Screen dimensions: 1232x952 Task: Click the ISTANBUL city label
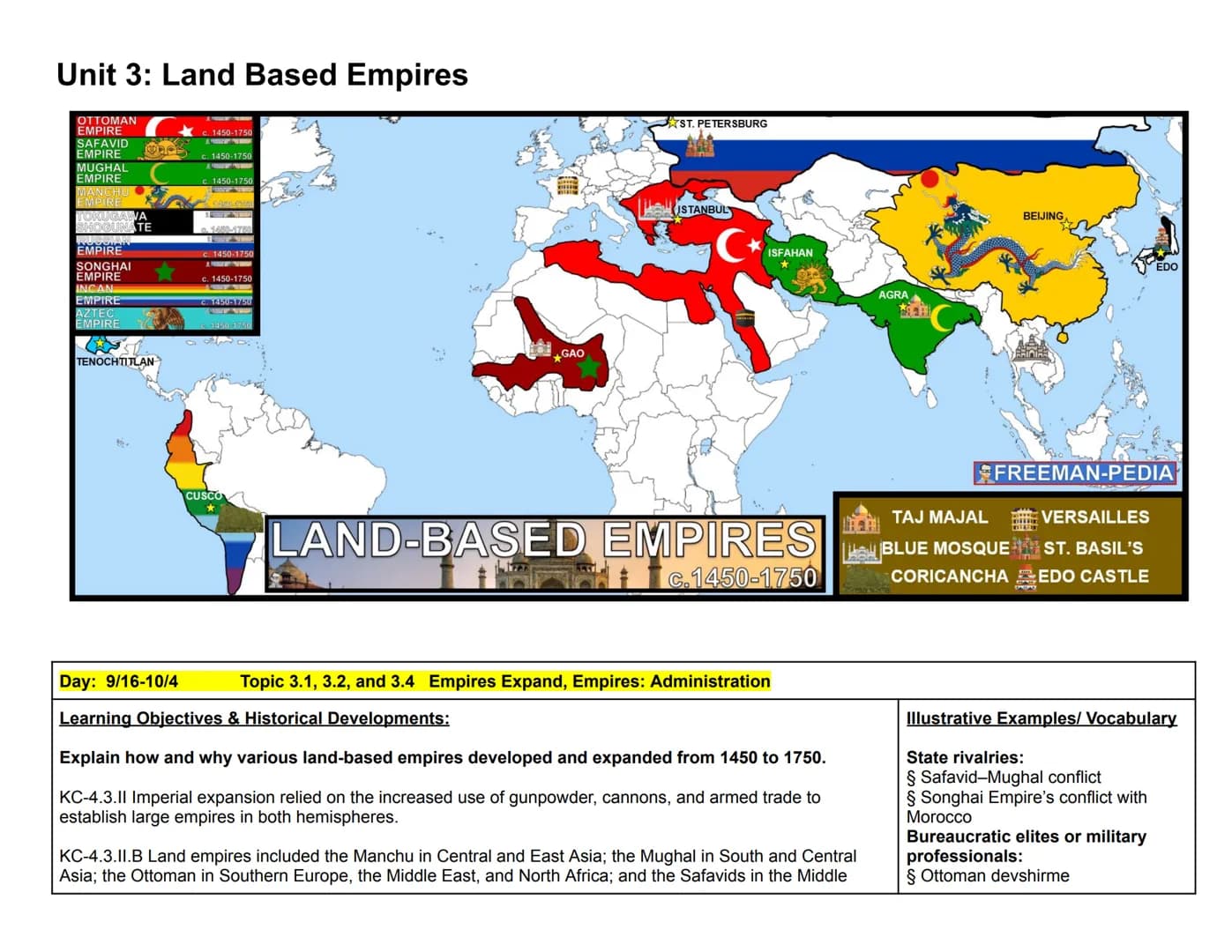[703, 210]
